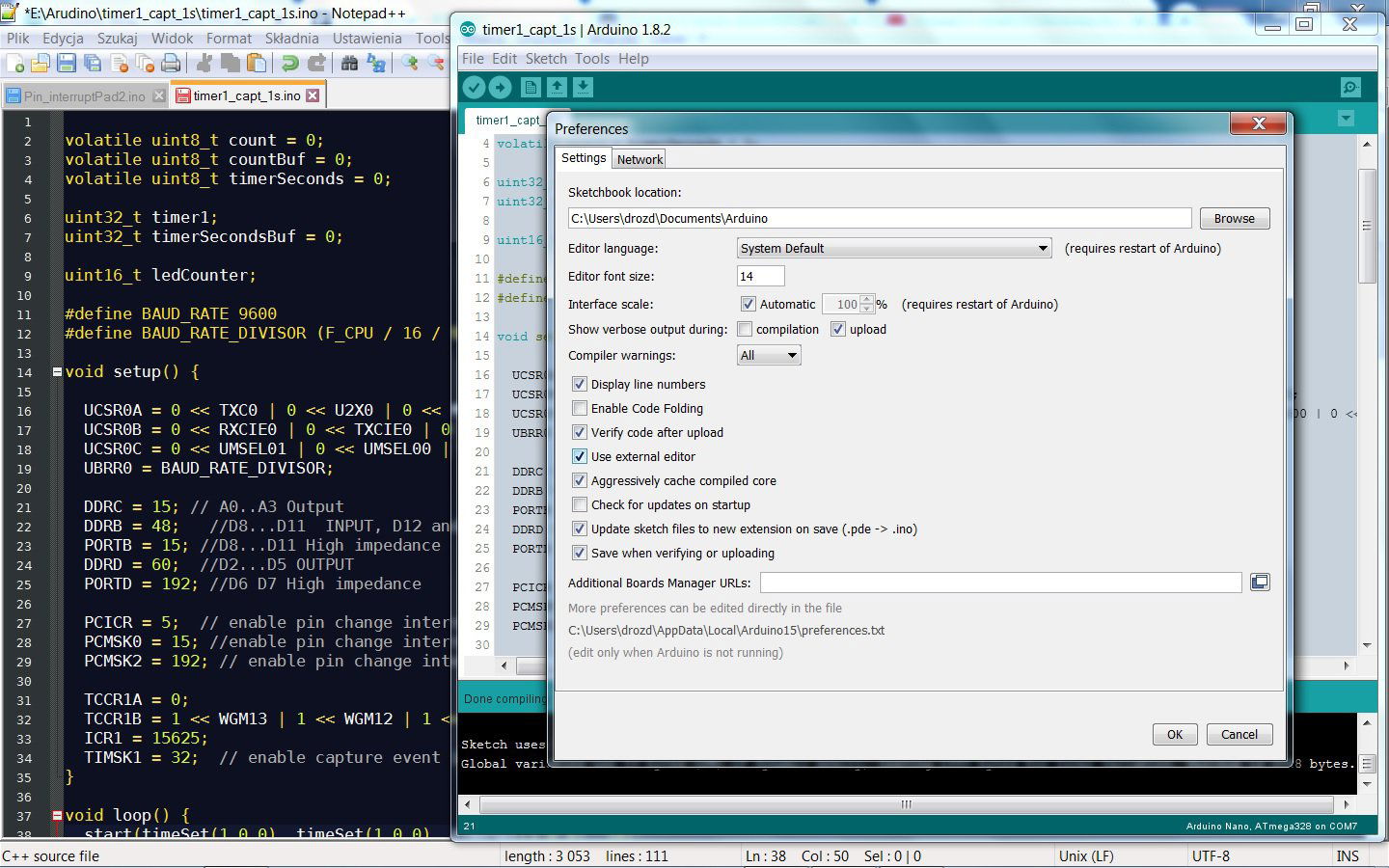Viewport: 1389px width, 868px height.
Task: Click Cut scissors icon in Notepad++ toolbar
Action: click(204, 64)
